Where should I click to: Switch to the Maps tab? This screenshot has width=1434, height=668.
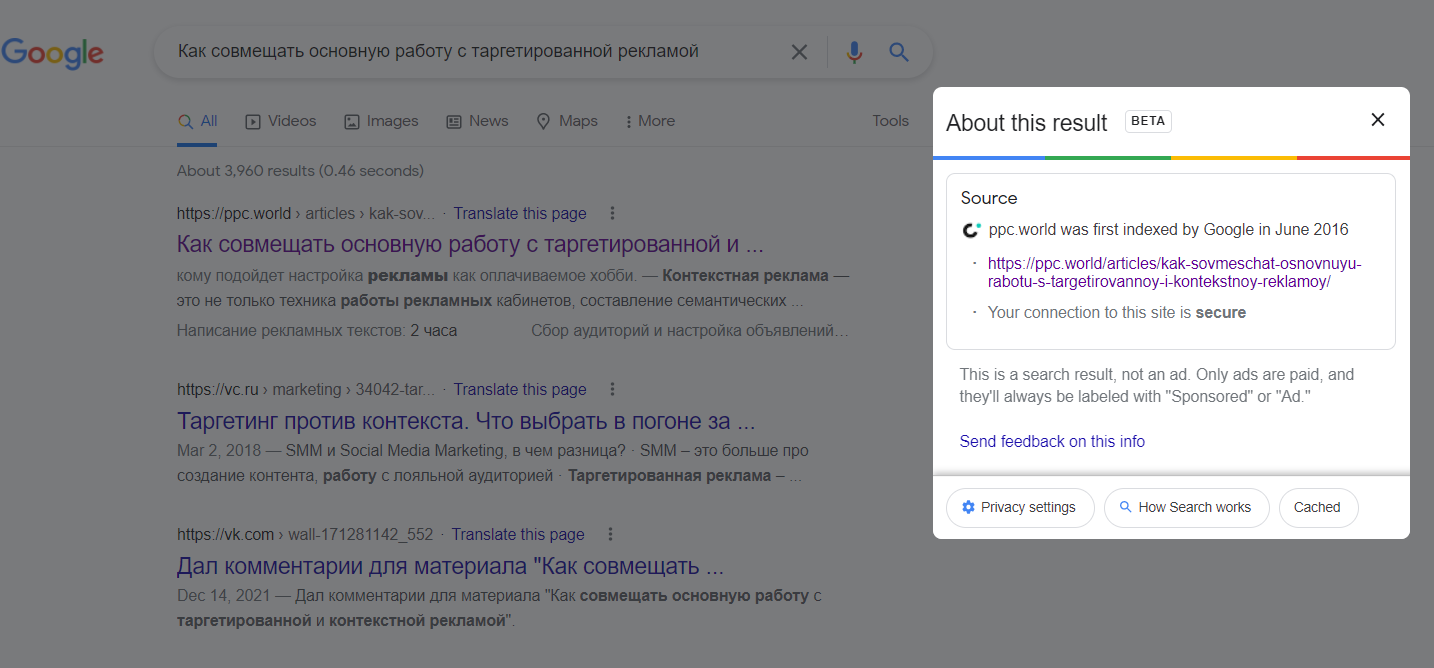(567, 121)
